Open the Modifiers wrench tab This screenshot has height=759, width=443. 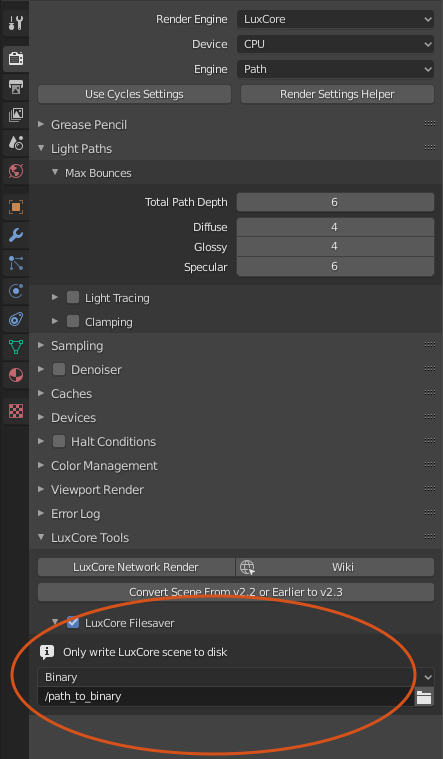pos(15,235)
